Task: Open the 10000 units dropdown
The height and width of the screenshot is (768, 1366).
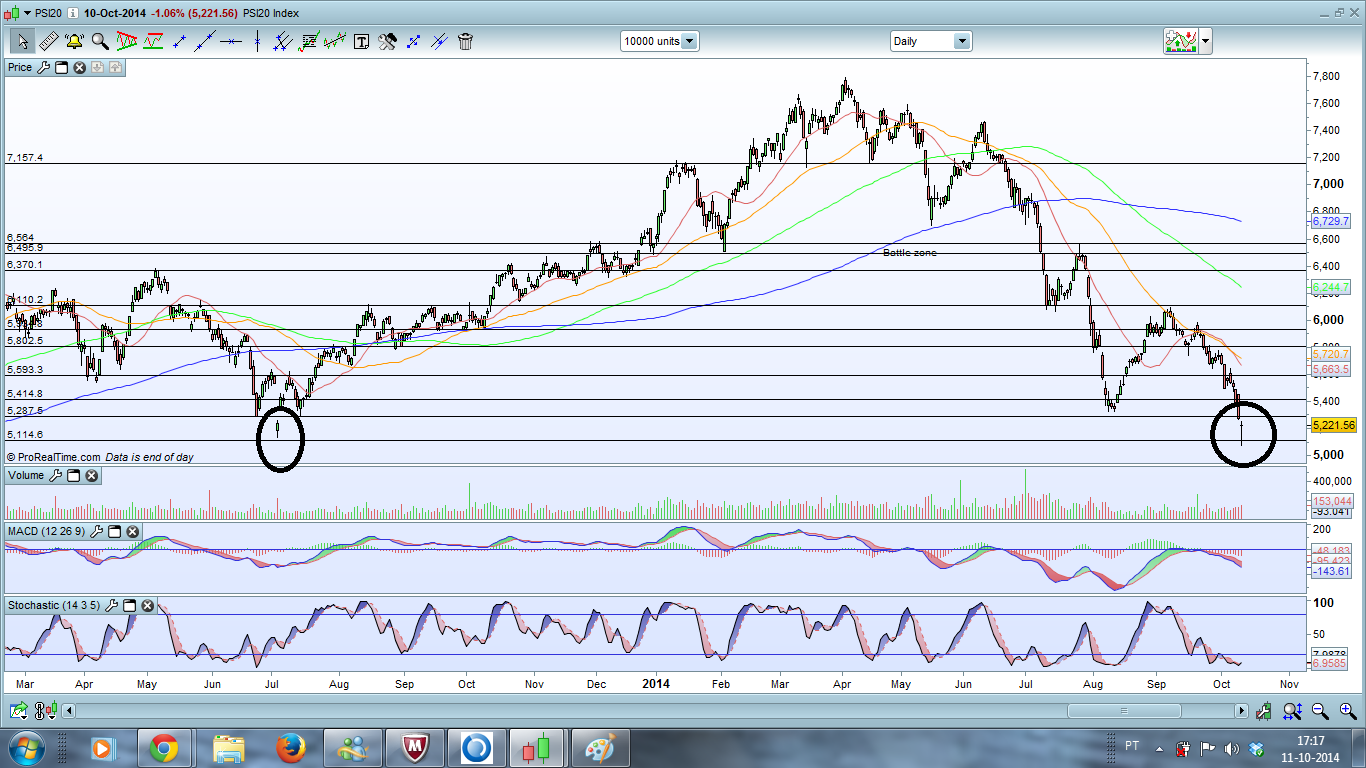Action: point(688,41)
